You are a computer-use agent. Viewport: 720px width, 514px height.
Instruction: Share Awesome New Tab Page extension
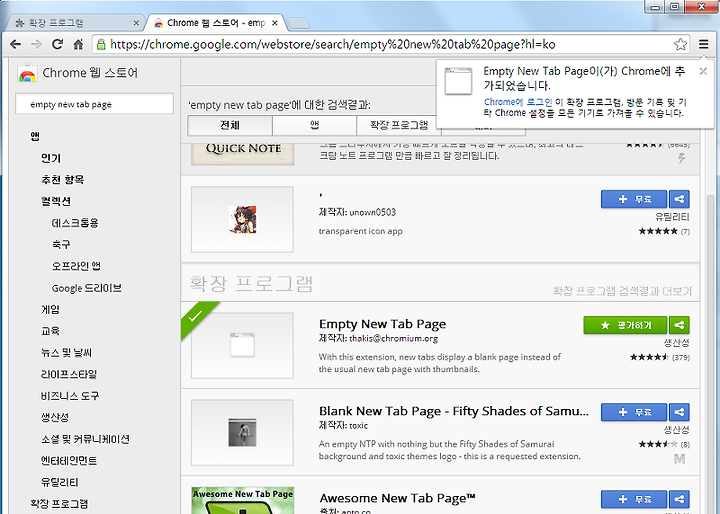pyautogui.click(x=679, y=499)
